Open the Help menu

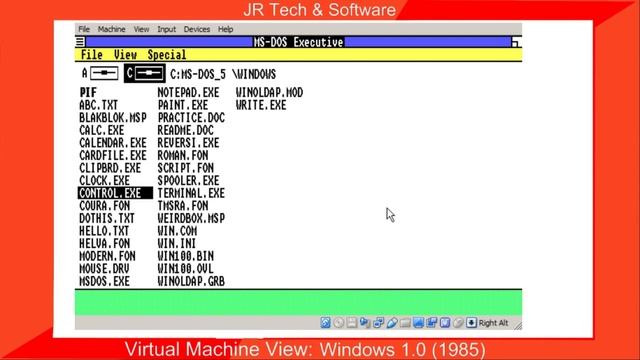pos(225,29)
